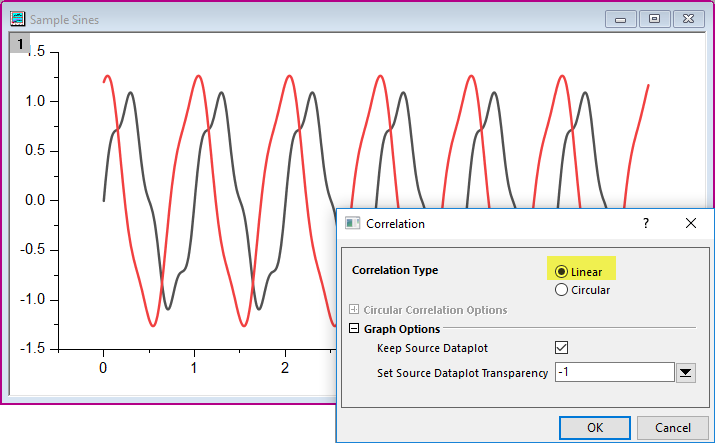
Task: Open the Source Dataplot Transparency dropdown
Action: (x=686, y=373)
